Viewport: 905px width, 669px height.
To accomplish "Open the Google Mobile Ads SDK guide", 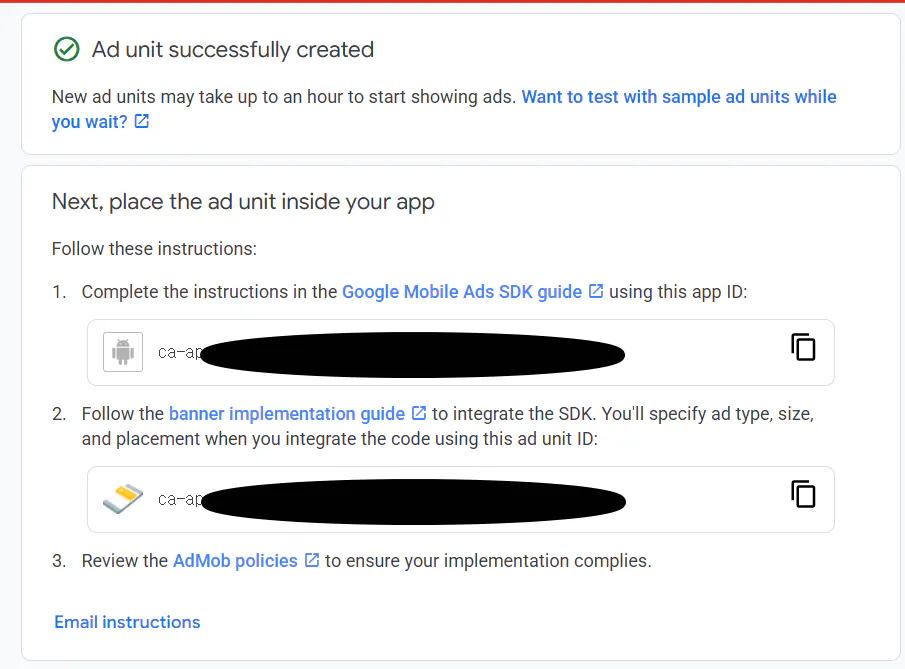I will tap(462, 291).
